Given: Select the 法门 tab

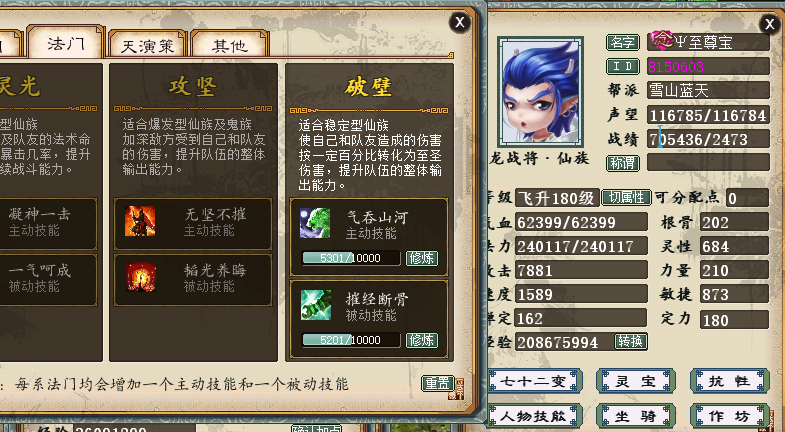Looking at the screenshot, I should (65, 44).
